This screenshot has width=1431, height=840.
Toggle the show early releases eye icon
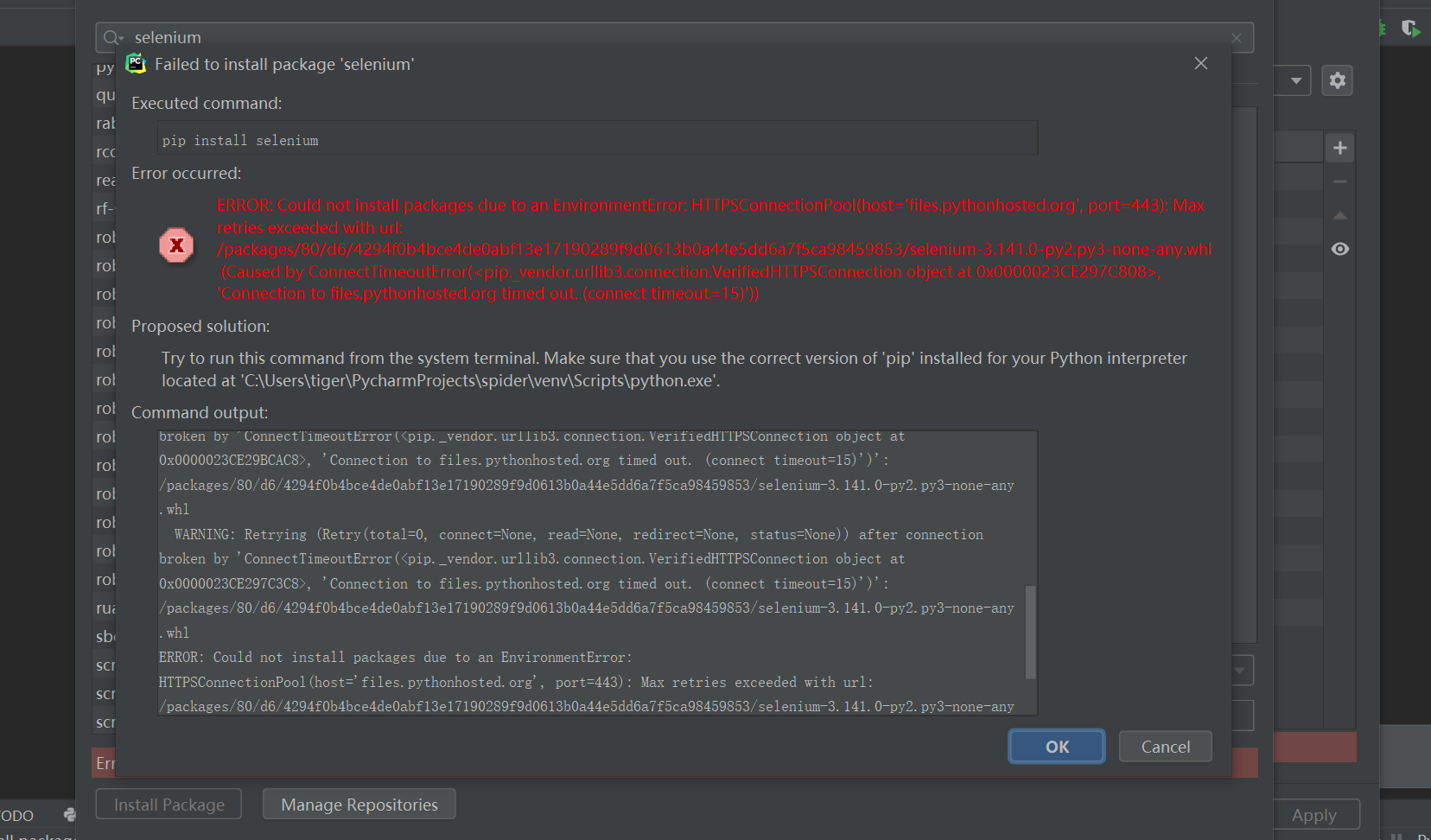(x=1339, y=249)
